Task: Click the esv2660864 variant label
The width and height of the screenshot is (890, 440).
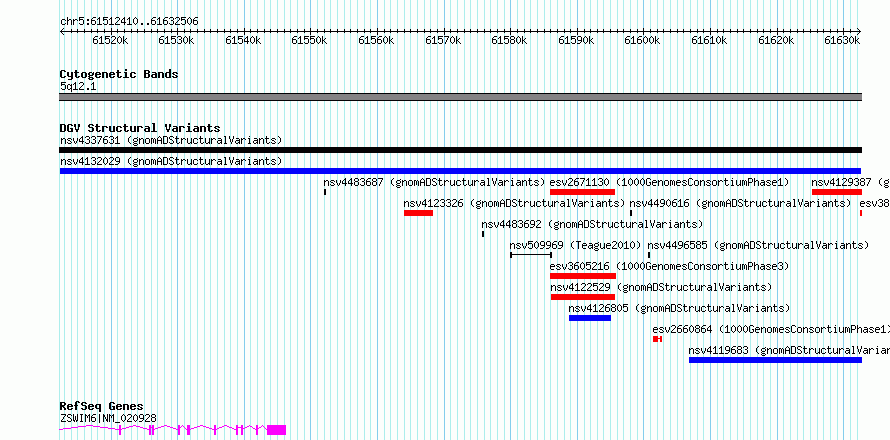Action: [x=771, y=329]
